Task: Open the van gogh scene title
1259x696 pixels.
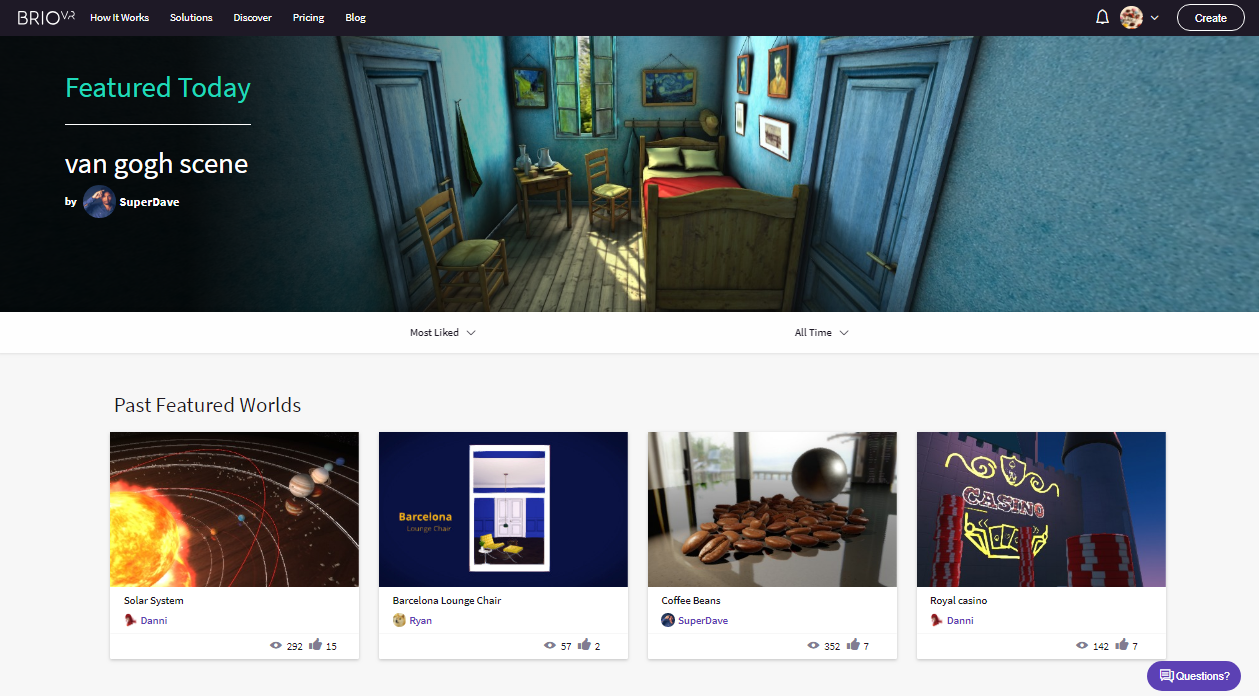Action: pos(156,163)
